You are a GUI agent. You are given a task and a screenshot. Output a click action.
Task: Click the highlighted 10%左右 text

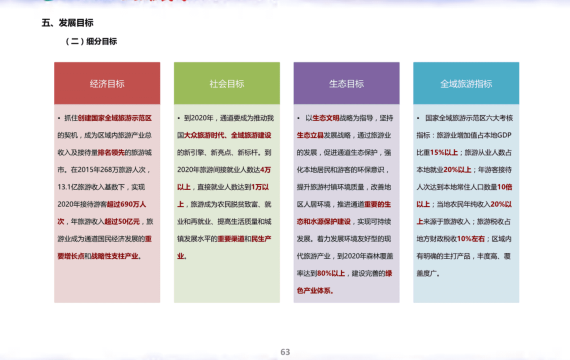pos(471,239)
